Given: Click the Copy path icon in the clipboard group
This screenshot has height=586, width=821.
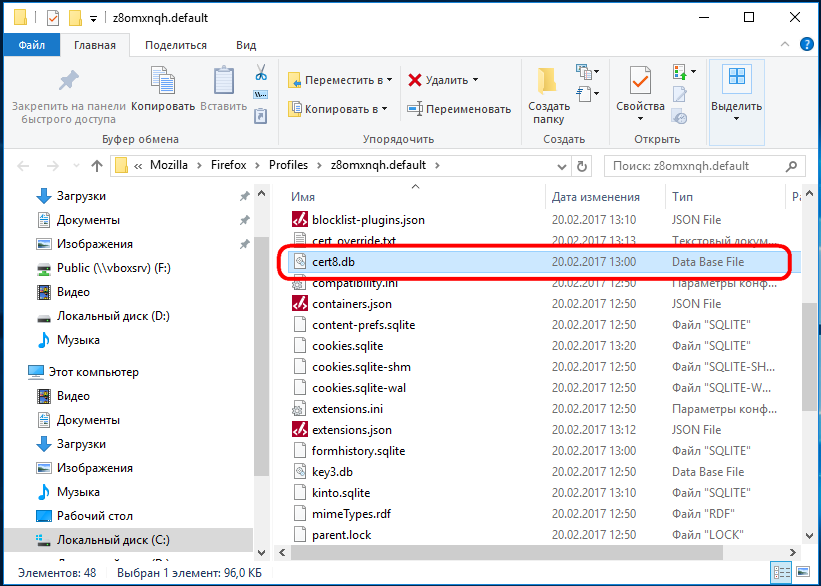Looking at the screenshot, I should pos(261,95).
